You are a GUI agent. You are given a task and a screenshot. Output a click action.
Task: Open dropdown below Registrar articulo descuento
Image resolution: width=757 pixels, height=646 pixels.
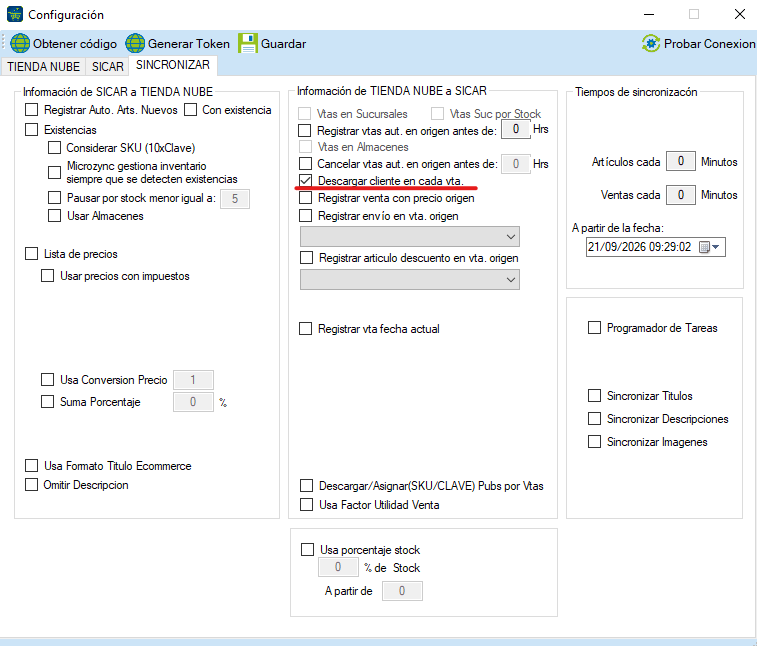pyautogui.click(x=410, y=280)
